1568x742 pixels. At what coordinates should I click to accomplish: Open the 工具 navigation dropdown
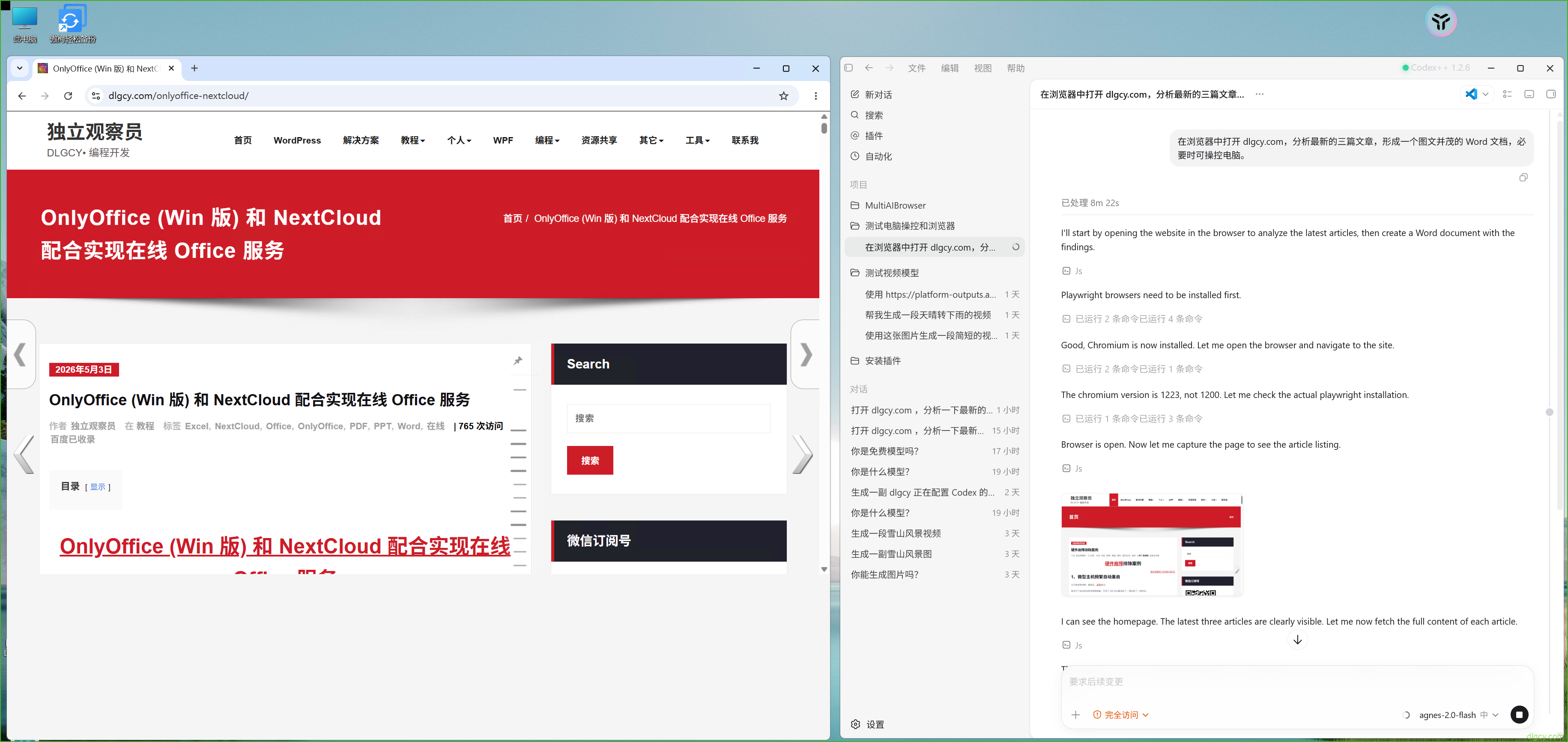[698, 141]
